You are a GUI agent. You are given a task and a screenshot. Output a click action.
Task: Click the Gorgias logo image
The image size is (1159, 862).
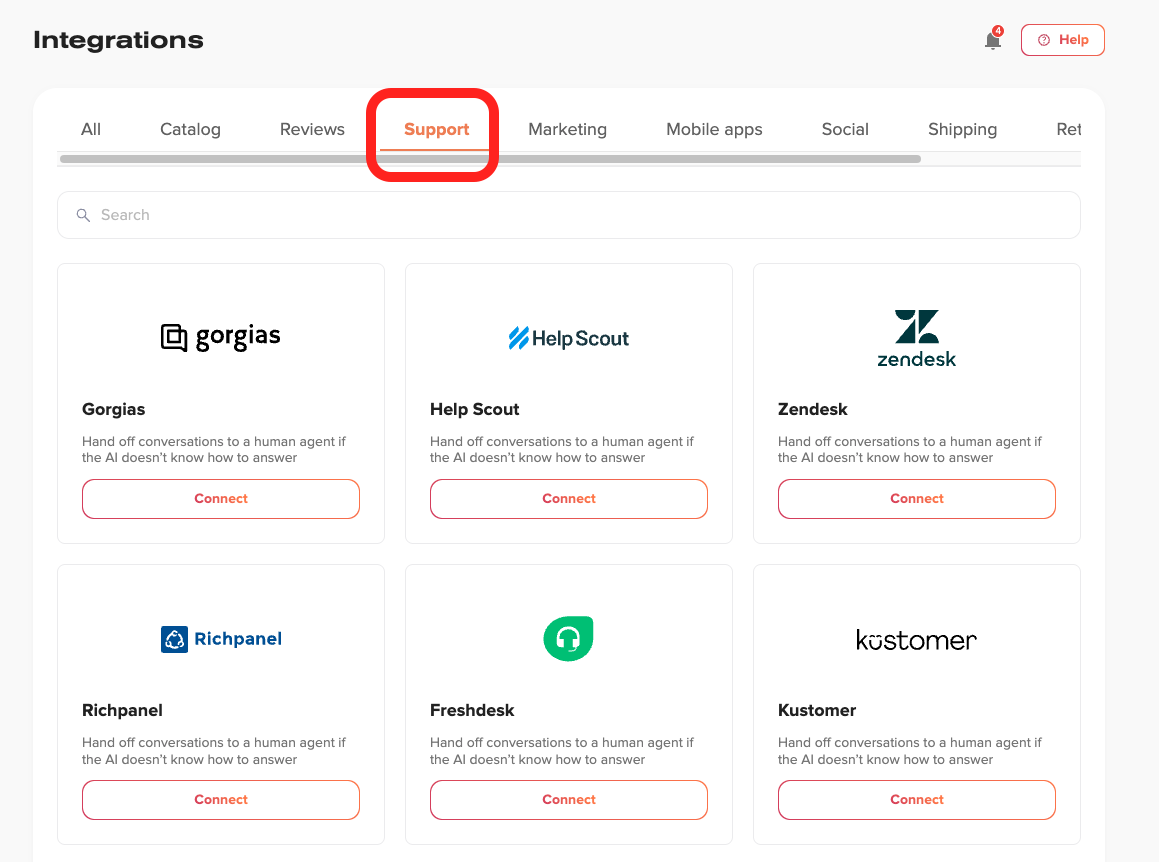(x=220, y=337)
